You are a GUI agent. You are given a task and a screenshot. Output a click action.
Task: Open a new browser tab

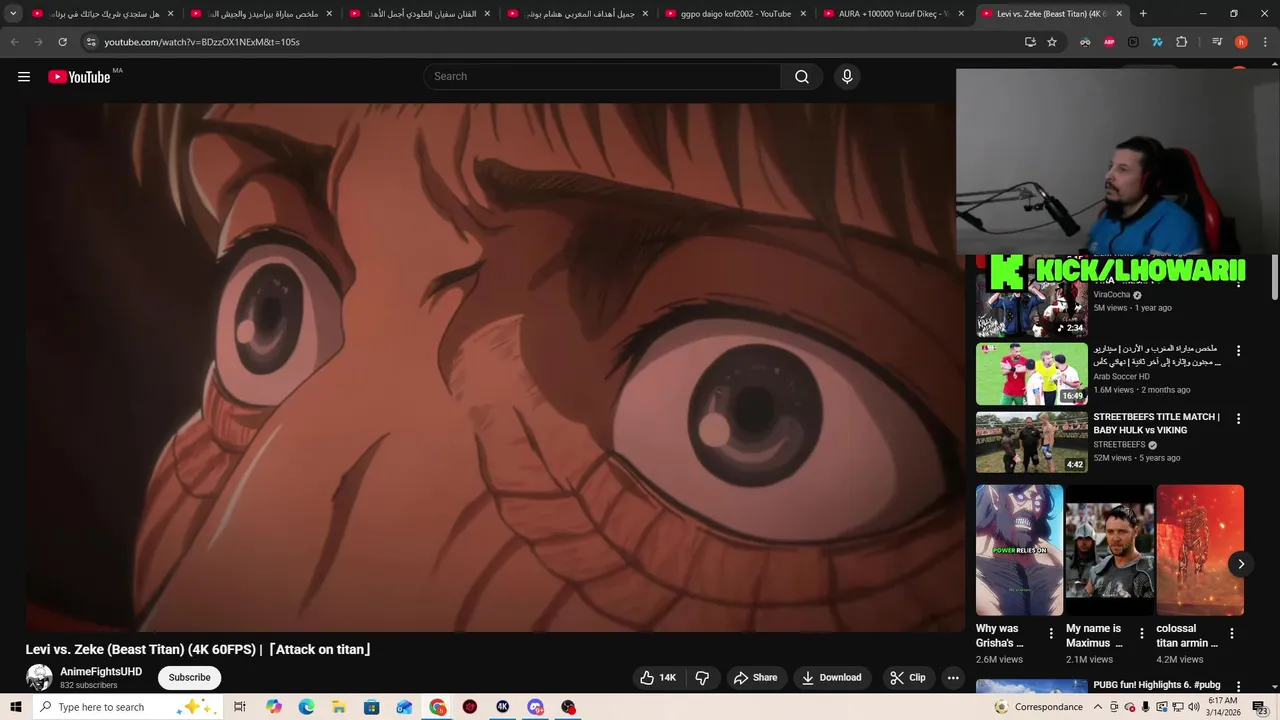[1143, 14]
